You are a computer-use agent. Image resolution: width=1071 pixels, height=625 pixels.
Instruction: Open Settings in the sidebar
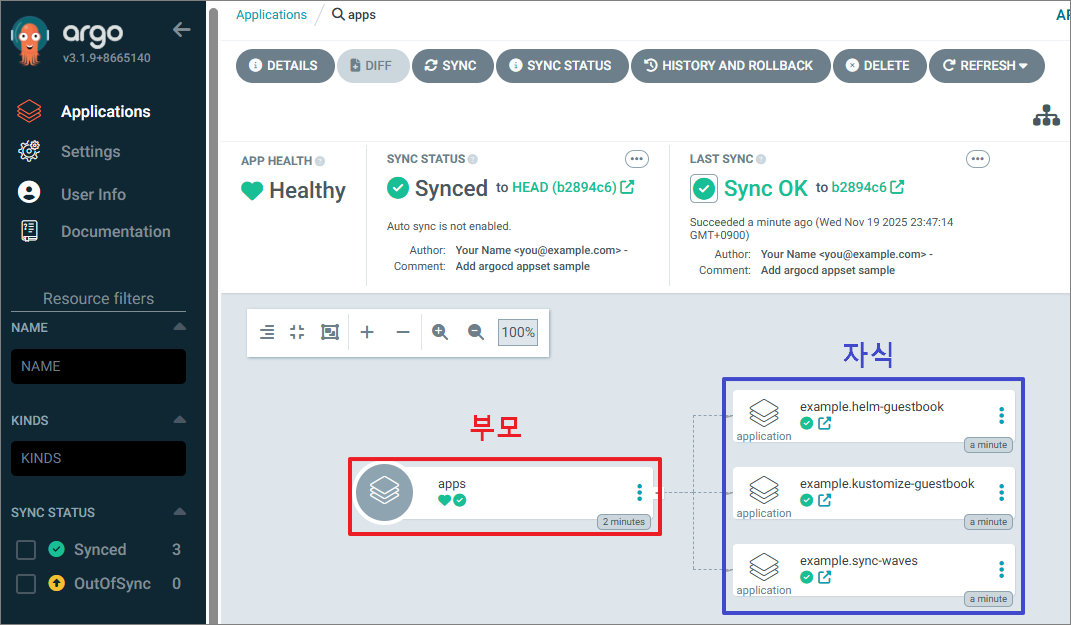pos(90,152)
